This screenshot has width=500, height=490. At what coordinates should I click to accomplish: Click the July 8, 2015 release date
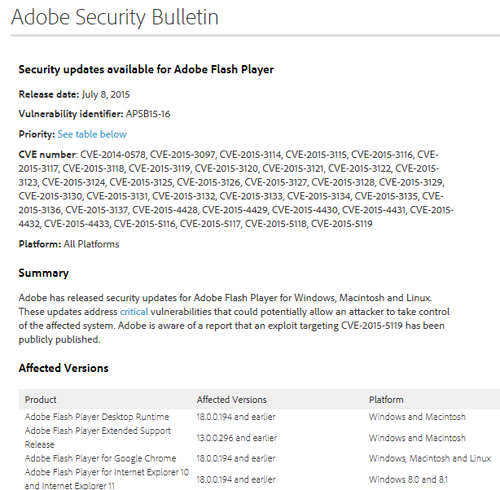coord(106,95)
